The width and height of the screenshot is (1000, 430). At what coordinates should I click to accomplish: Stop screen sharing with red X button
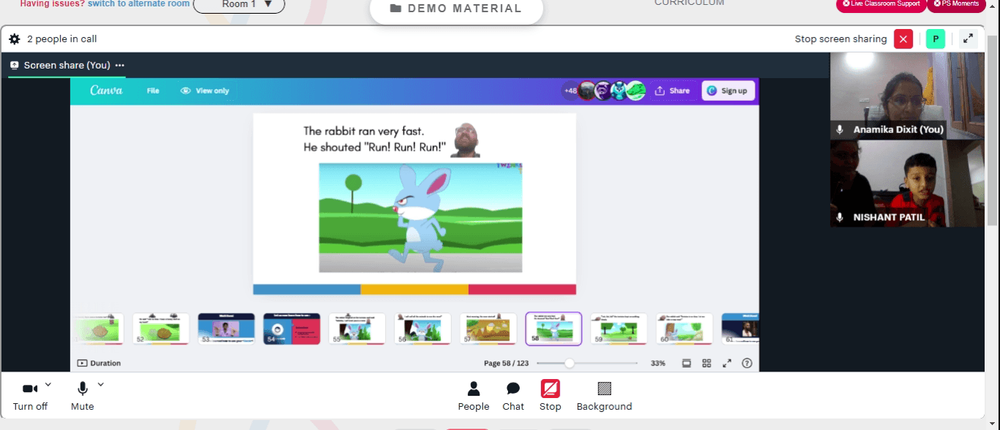(903, 39)
